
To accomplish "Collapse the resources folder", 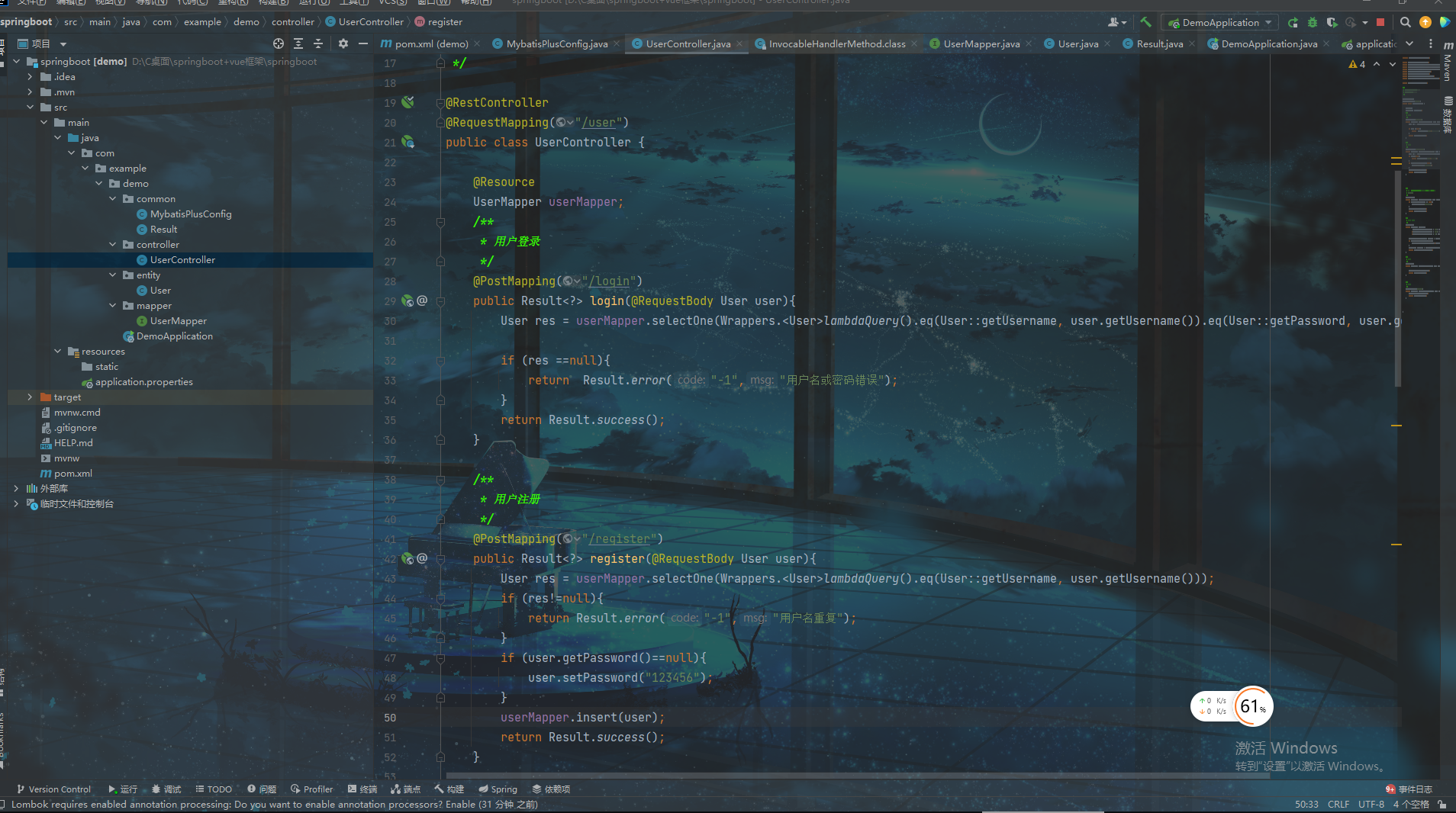I will pyautogui.click(x=57, y=351).
